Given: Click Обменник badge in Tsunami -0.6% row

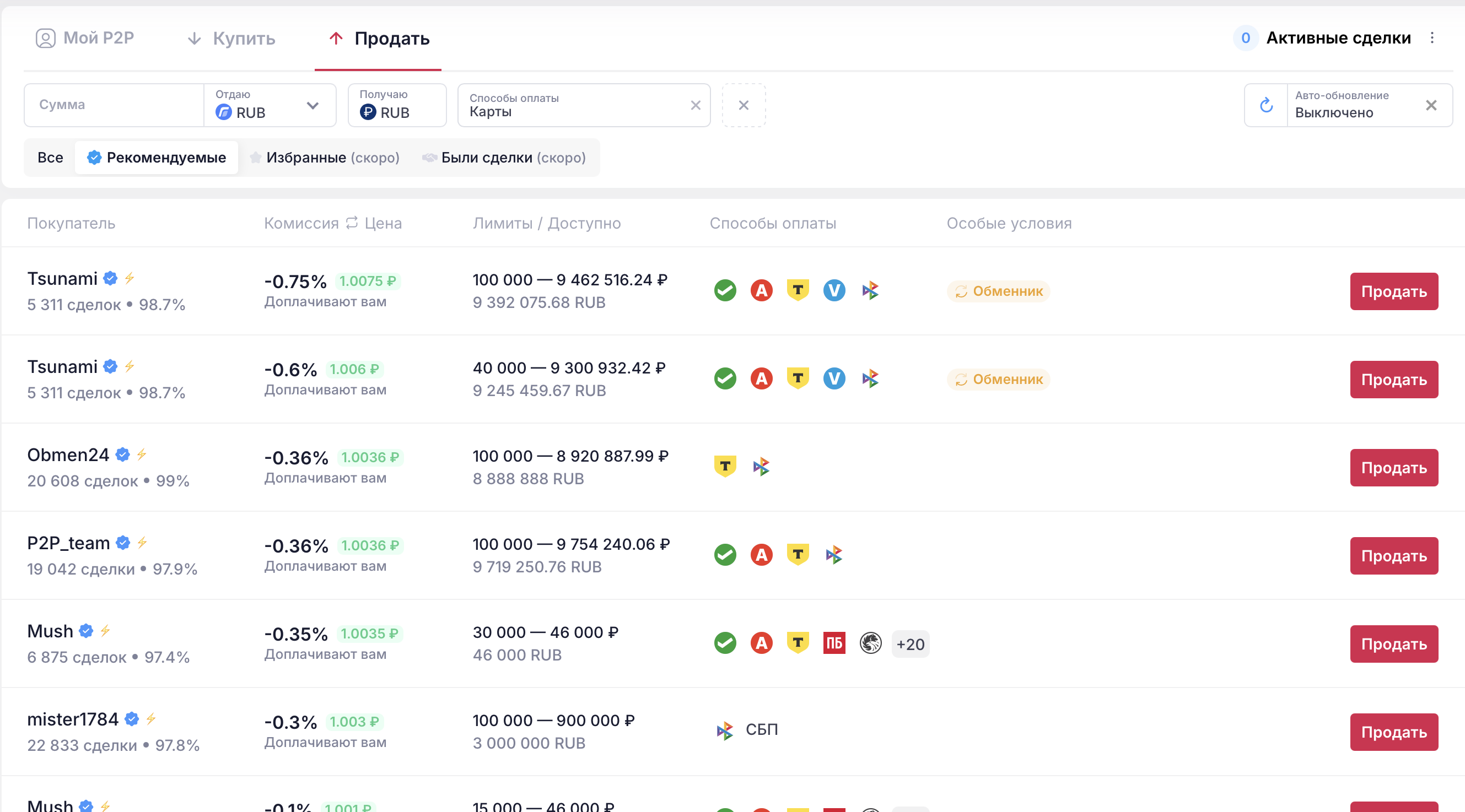Looking at the screenshot, I should pyautogui.click(x=998, y=379).
